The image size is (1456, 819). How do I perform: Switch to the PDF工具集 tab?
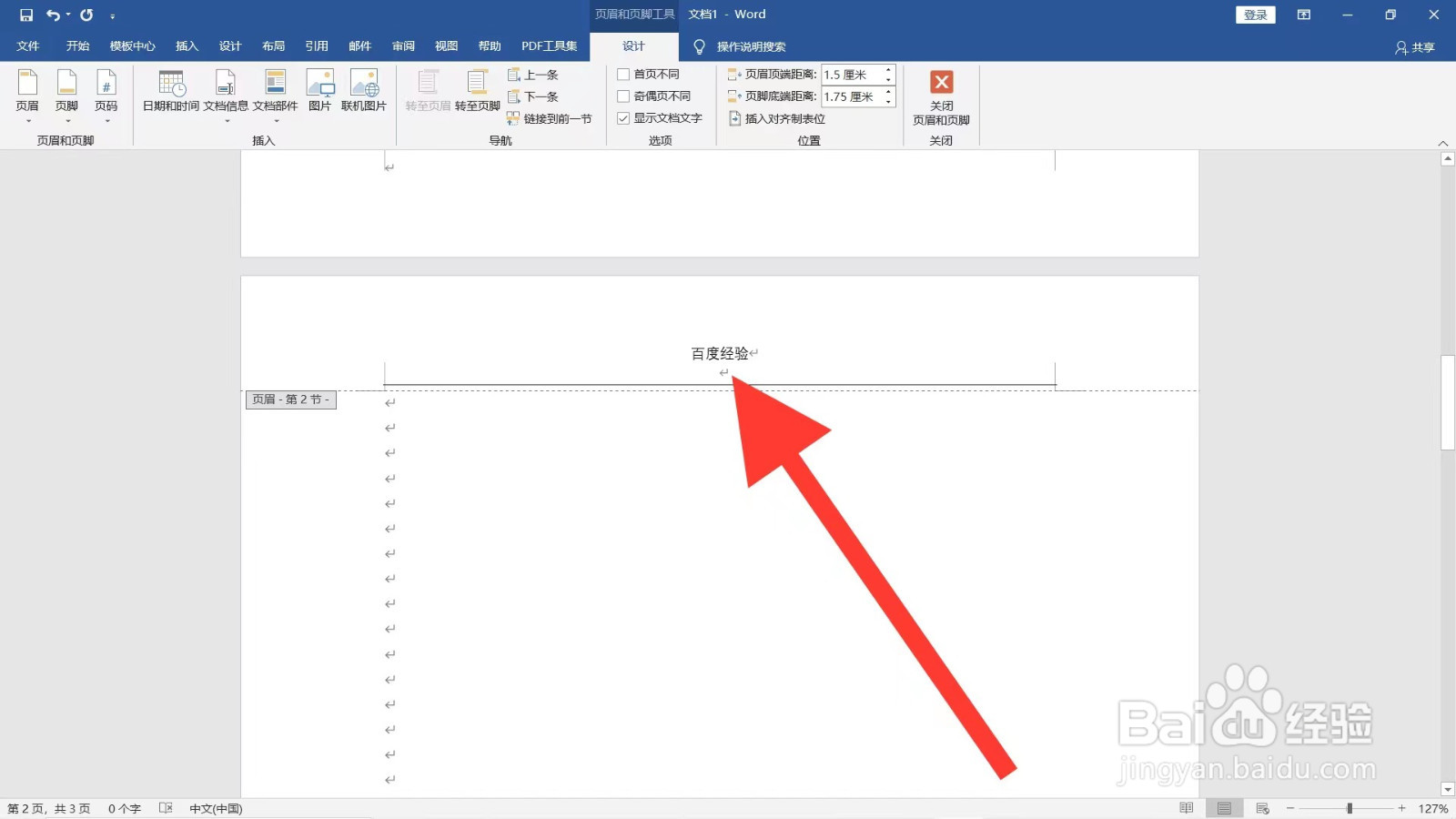[x=549, y=46]
